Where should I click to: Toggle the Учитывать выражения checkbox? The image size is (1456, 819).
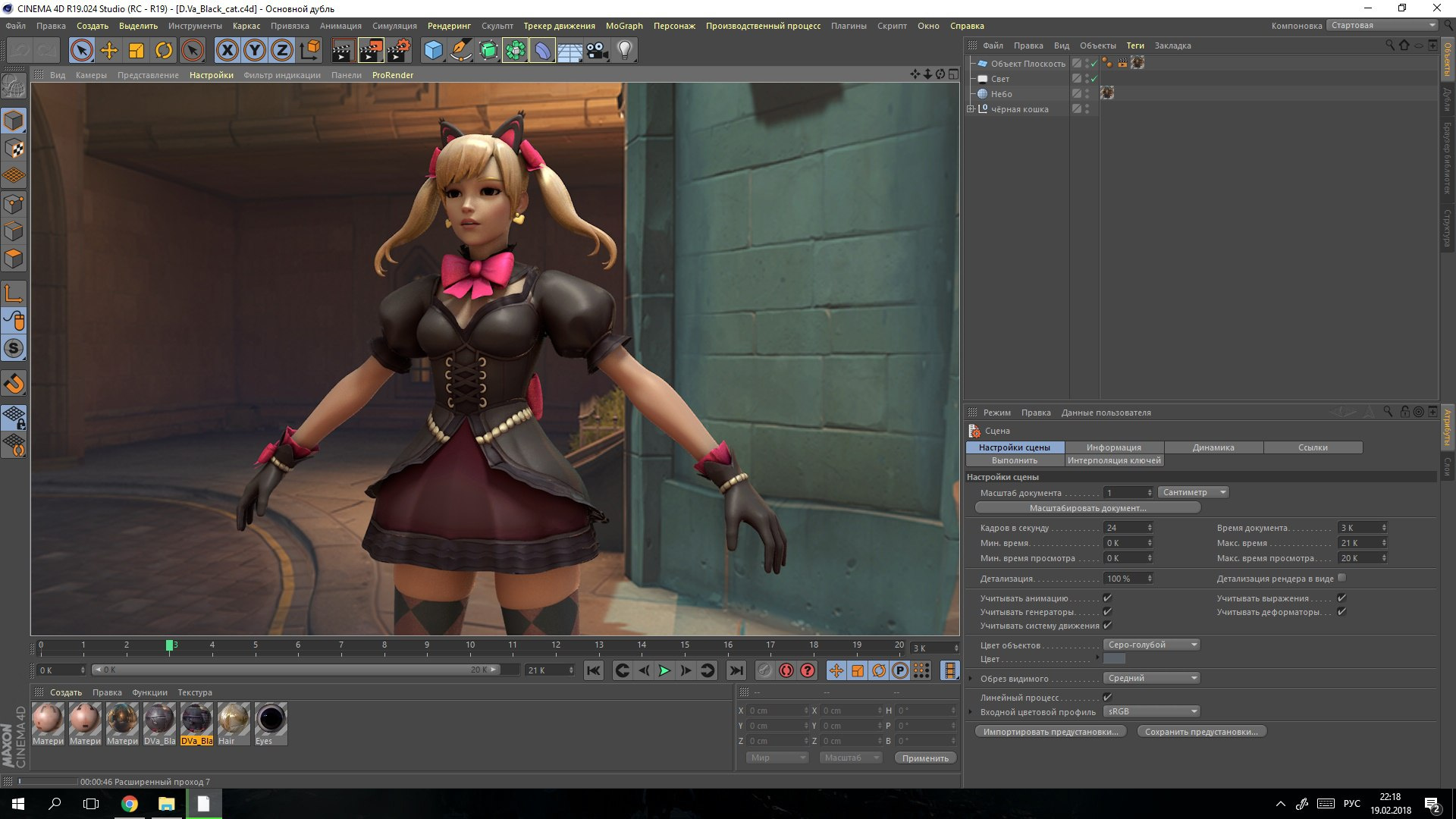(1341, 598)
